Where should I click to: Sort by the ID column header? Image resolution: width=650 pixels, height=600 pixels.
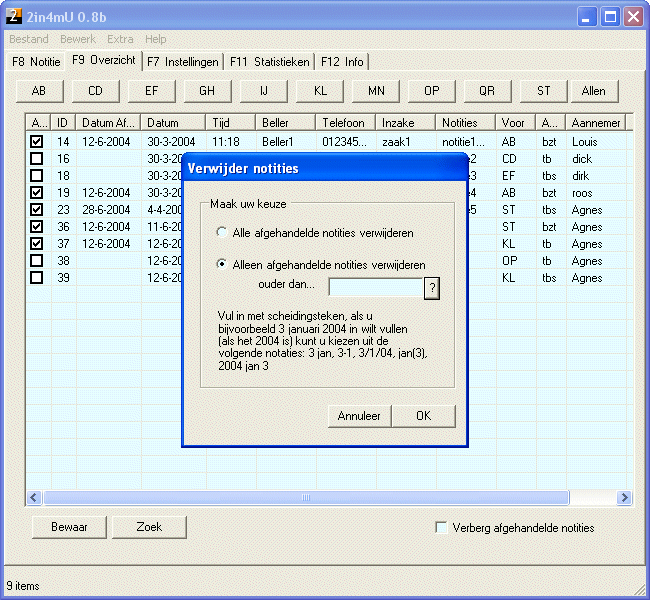tap(63, 123)
